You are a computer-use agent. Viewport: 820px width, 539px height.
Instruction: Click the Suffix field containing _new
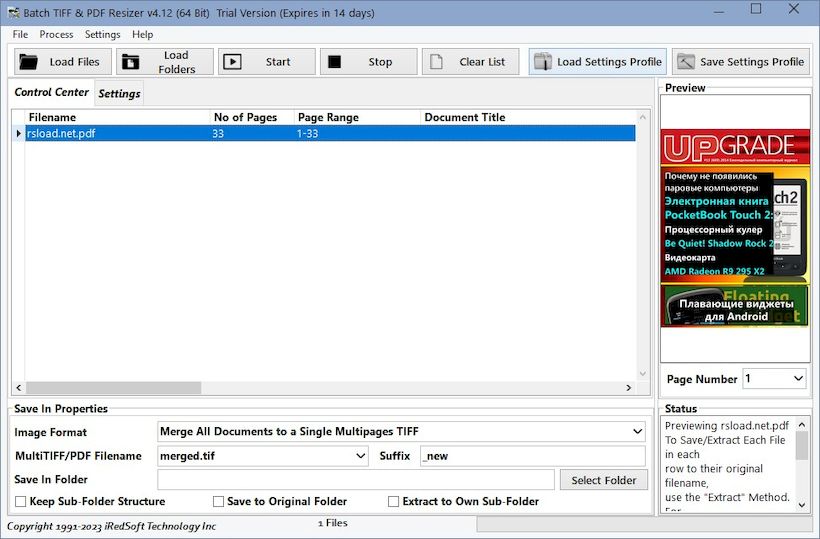coord(532,456)
